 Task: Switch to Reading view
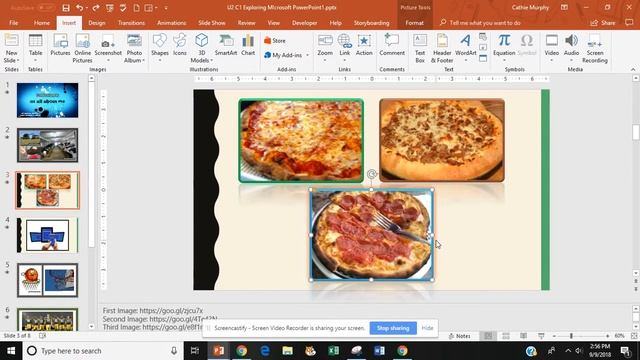[523, 336]
